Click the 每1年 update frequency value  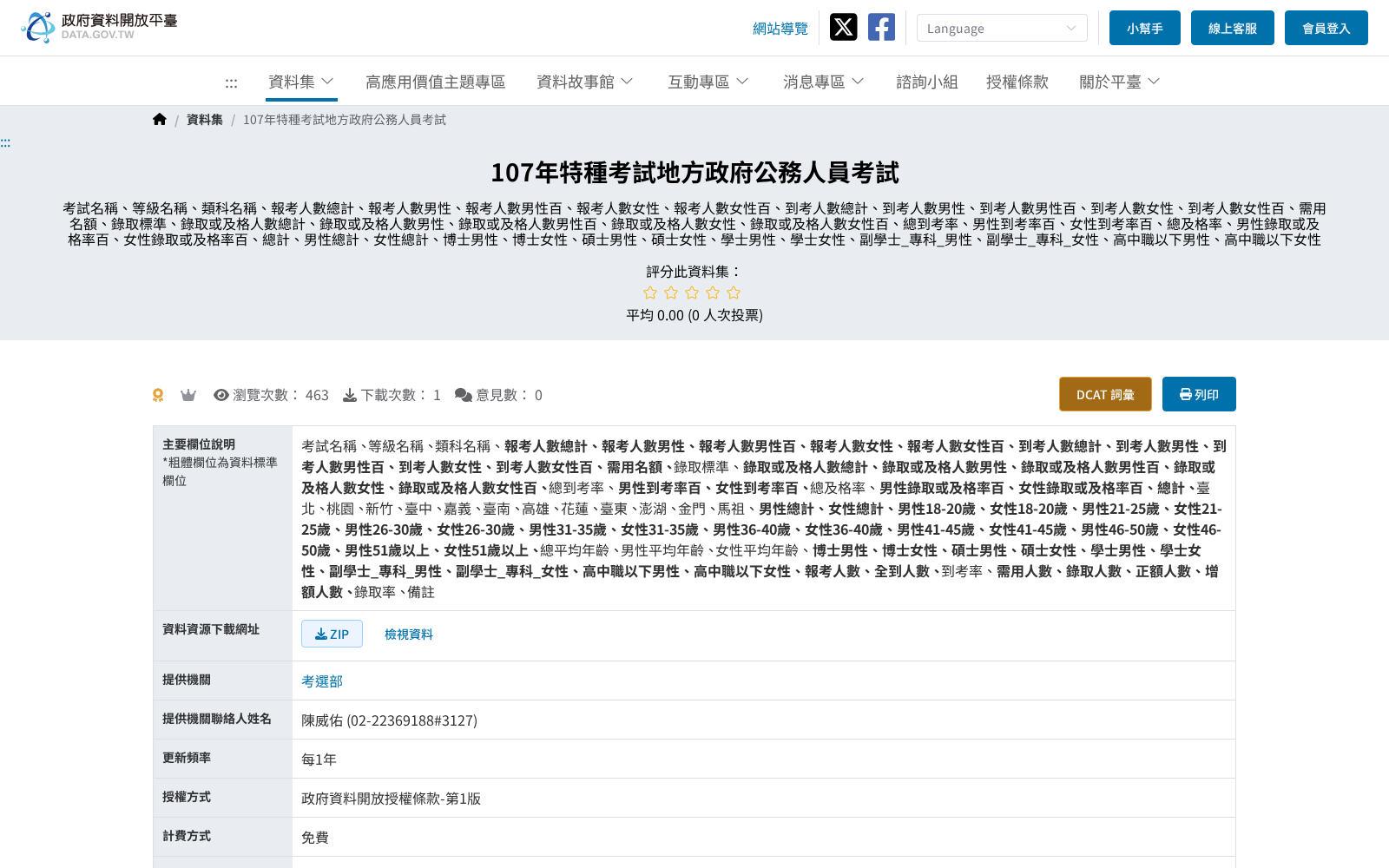click(x=319, y=759)
